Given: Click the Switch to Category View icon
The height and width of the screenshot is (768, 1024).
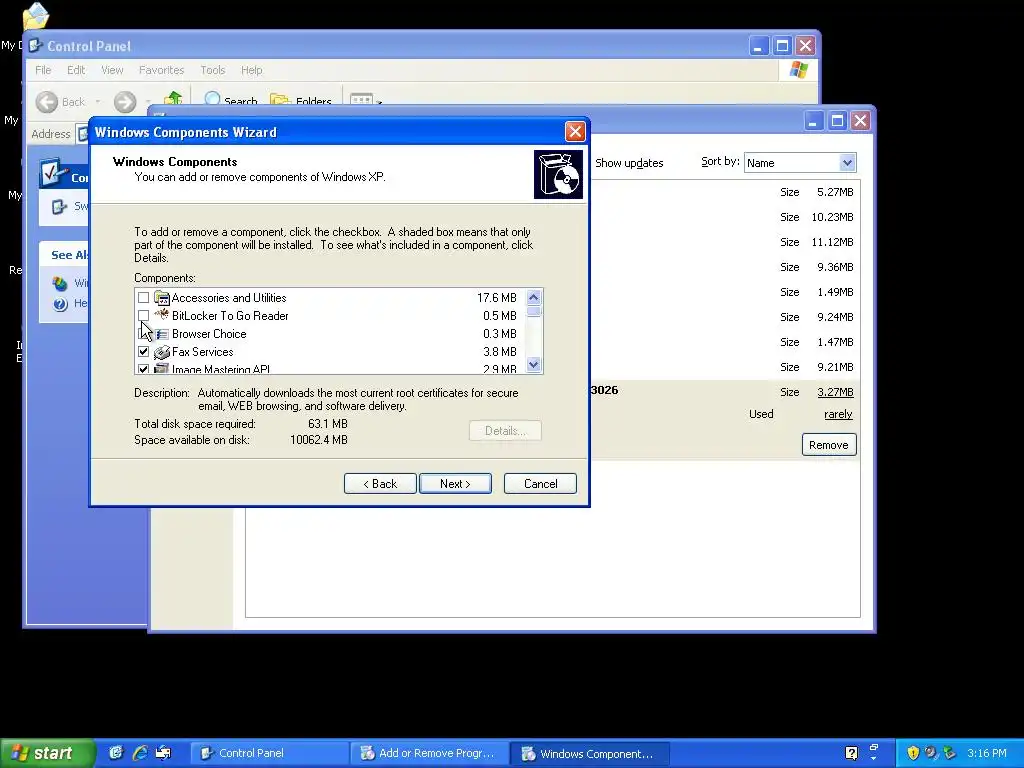Looking at the screenshot, I should pyautogui.click(x=59, y=206).
